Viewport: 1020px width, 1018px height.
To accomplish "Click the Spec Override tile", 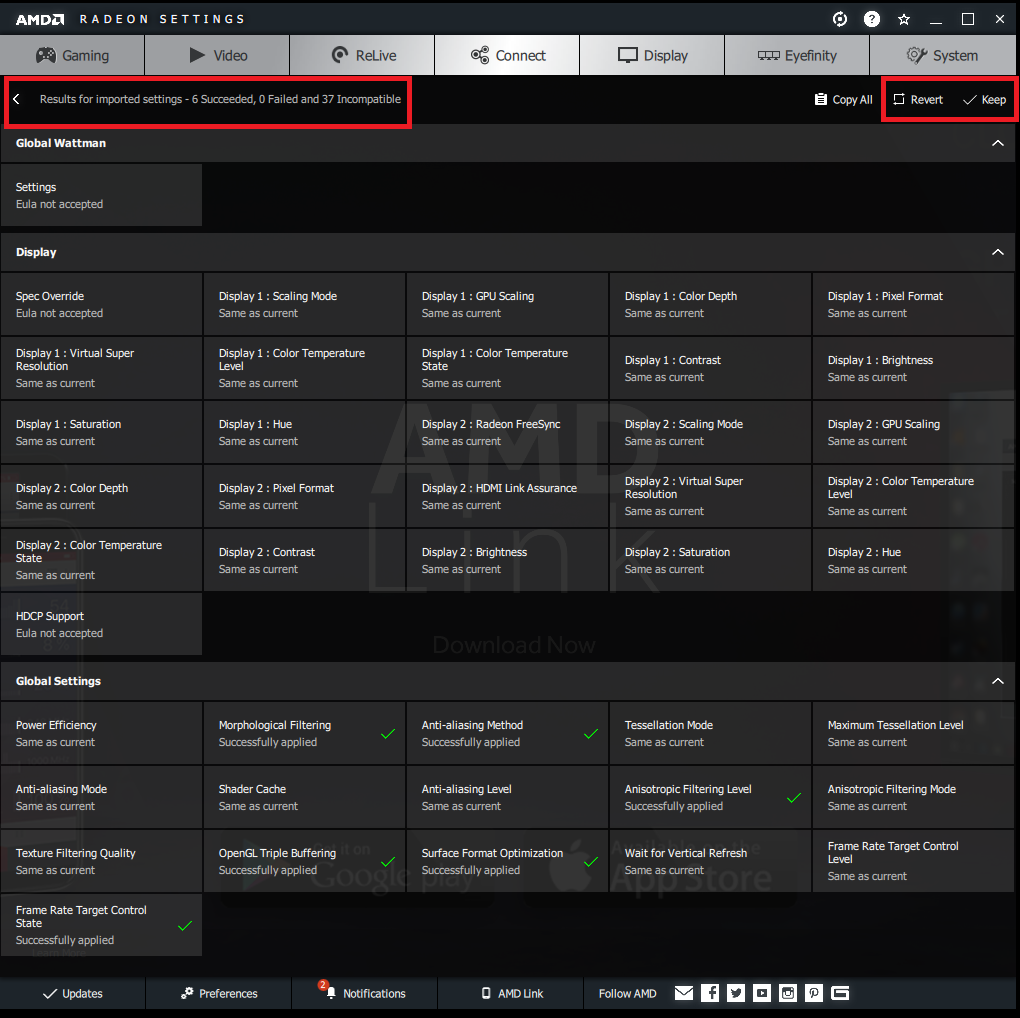I will coord(101,304).
